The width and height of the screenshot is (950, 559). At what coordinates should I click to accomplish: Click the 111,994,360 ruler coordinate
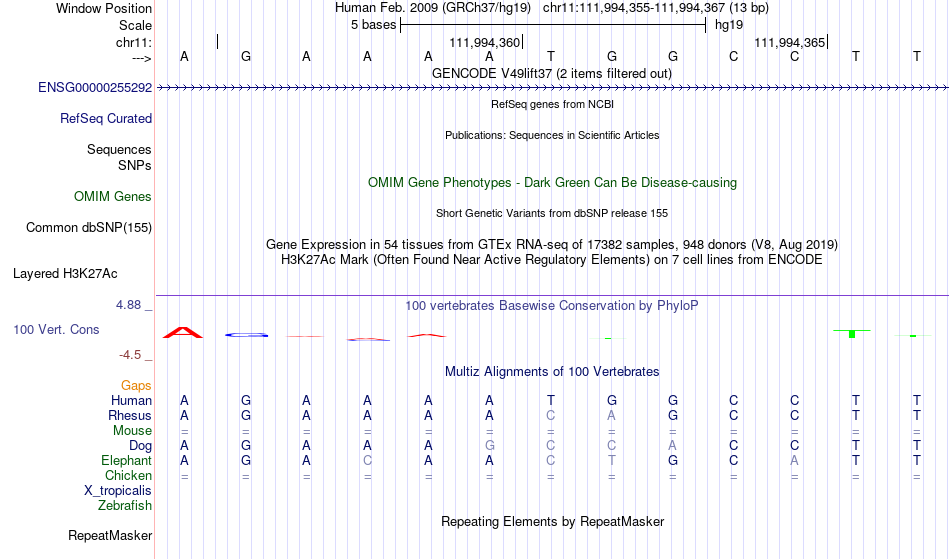[x=485, y=42]
